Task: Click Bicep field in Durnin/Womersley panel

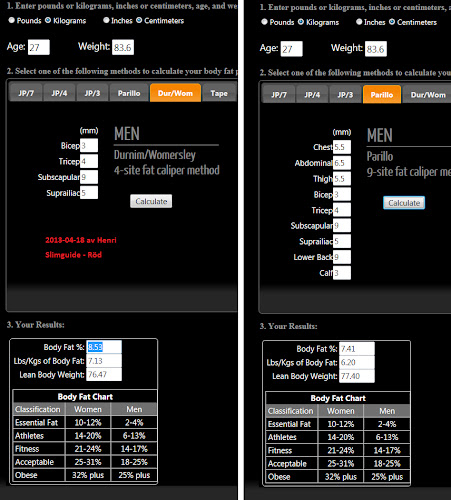Action: (89, 146)
